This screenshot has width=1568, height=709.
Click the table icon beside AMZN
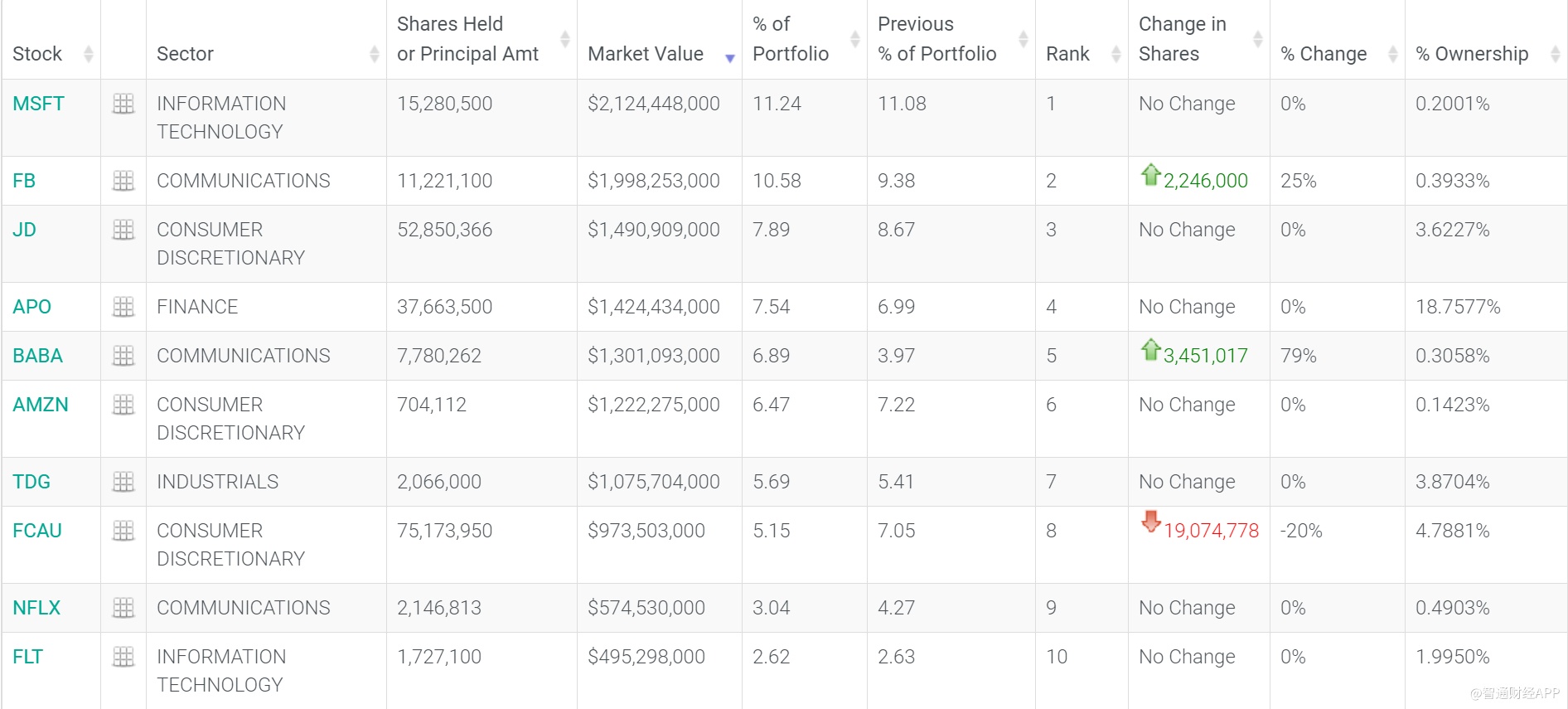(123, 405)
